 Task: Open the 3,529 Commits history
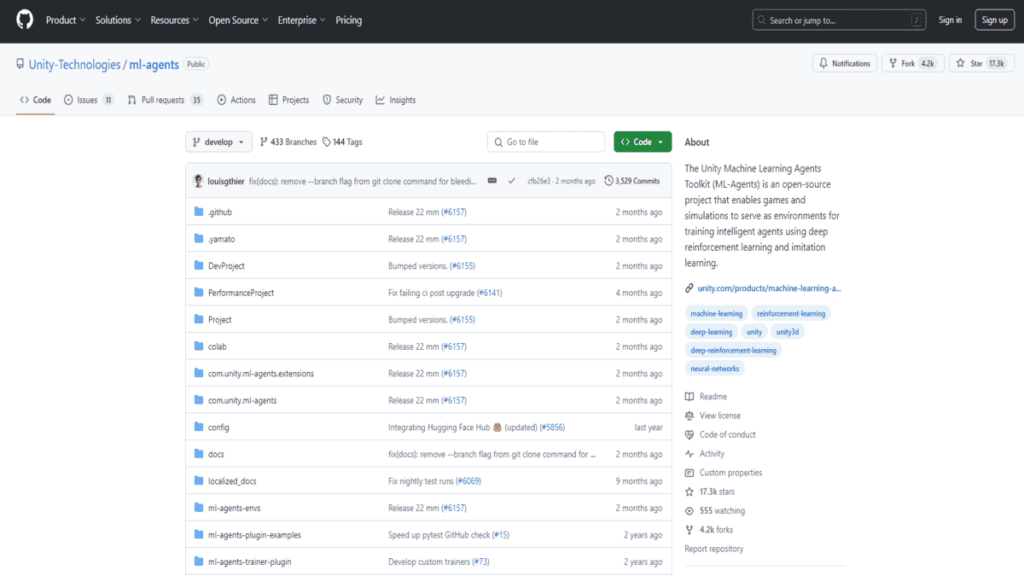(632, 181)
